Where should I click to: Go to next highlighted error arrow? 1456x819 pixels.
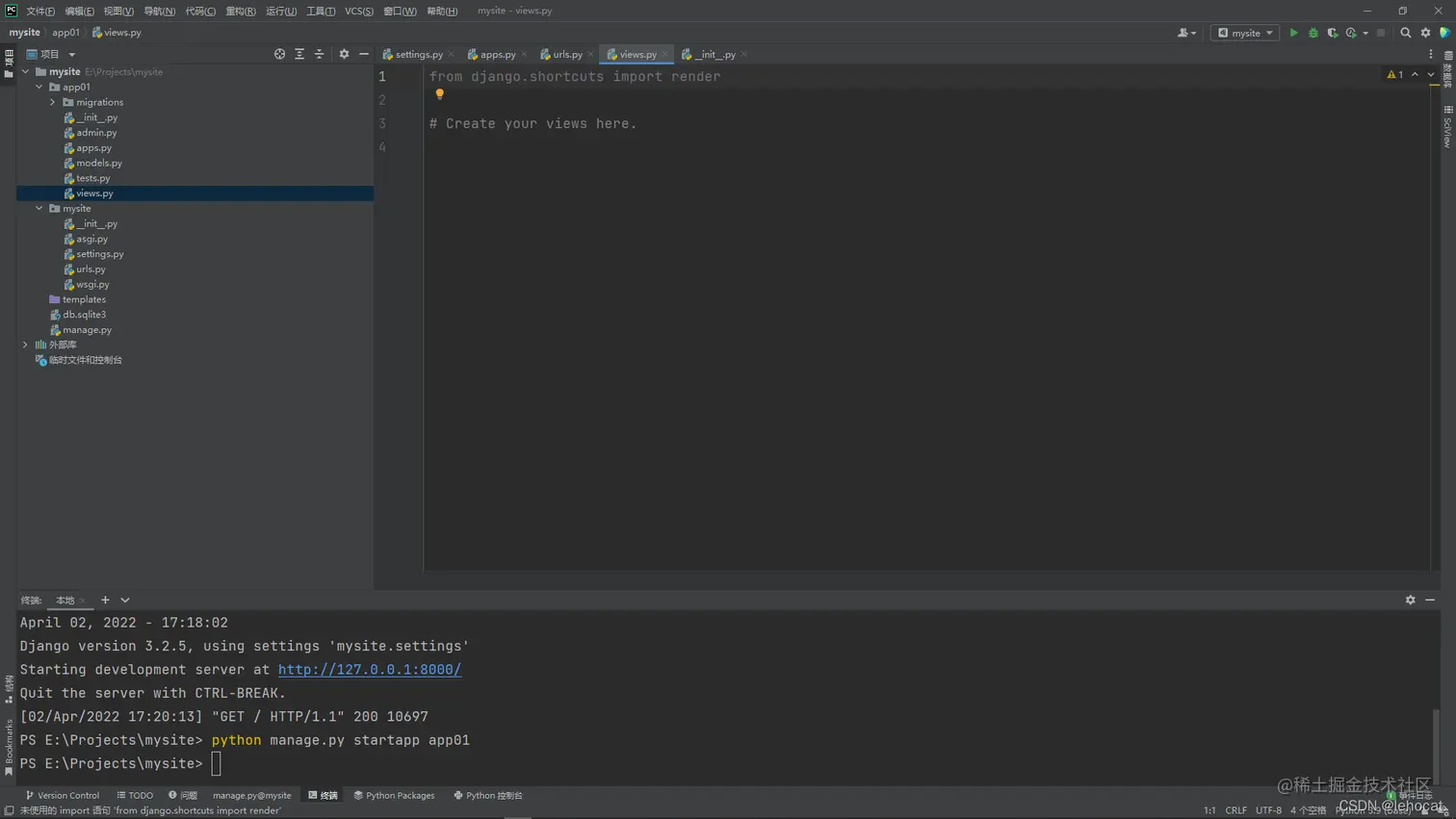(1430, 74)
